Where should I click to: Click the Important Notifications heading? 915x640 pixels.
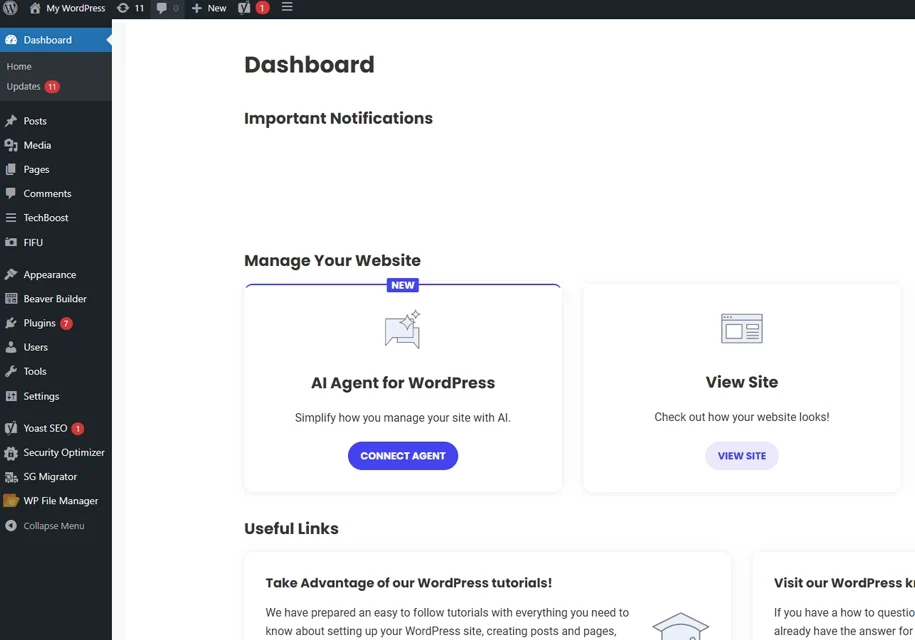338,118
